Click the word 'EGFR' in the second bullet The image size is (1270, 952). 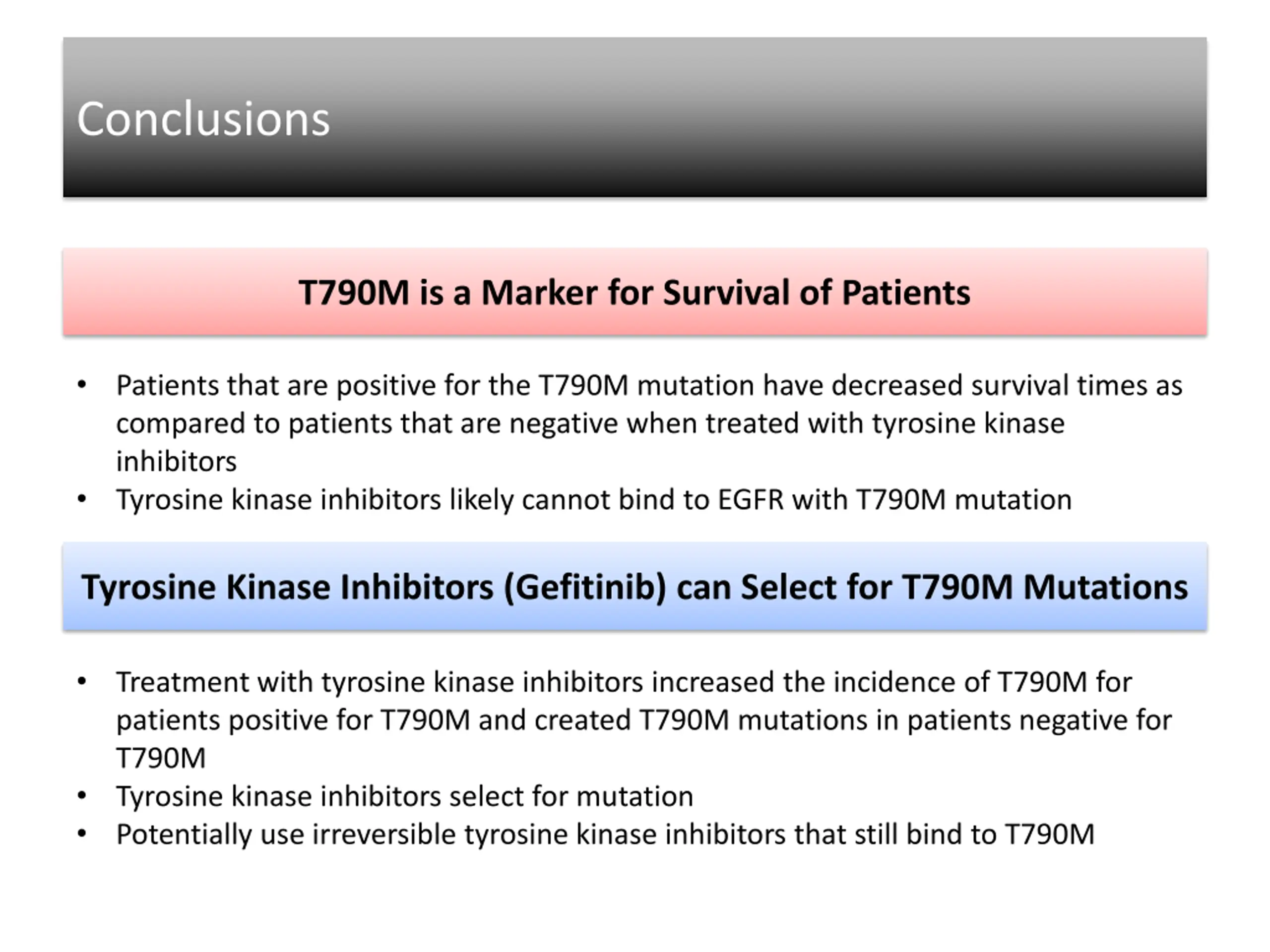pos(751,500)
